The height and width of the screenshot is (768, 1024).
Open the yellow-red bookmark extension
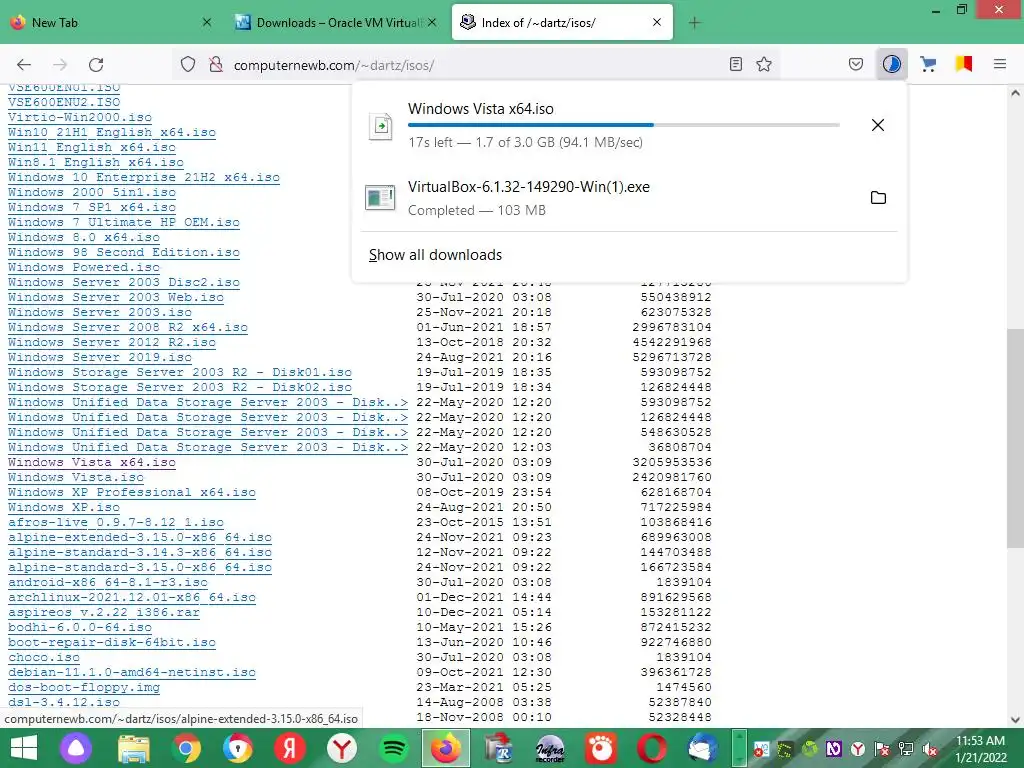tap(964, 64)
